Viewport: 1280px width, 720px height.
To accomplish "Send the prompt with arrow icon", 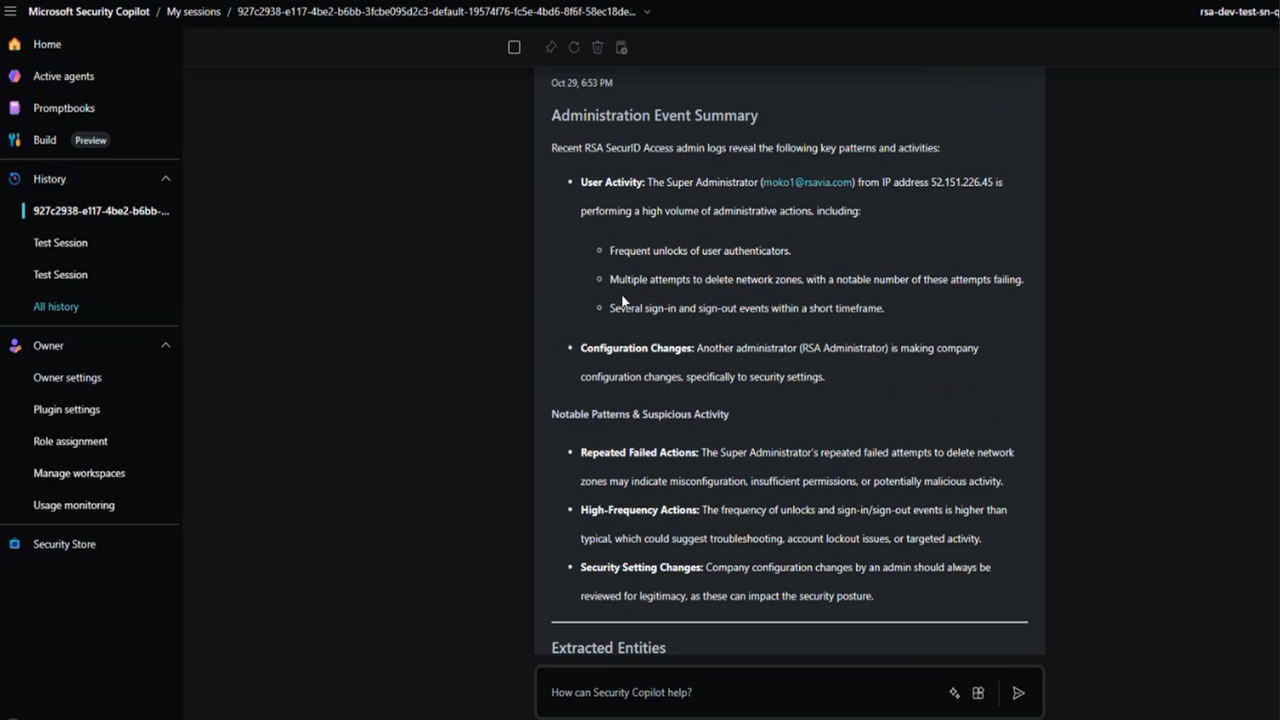I will click(1018, 693).
